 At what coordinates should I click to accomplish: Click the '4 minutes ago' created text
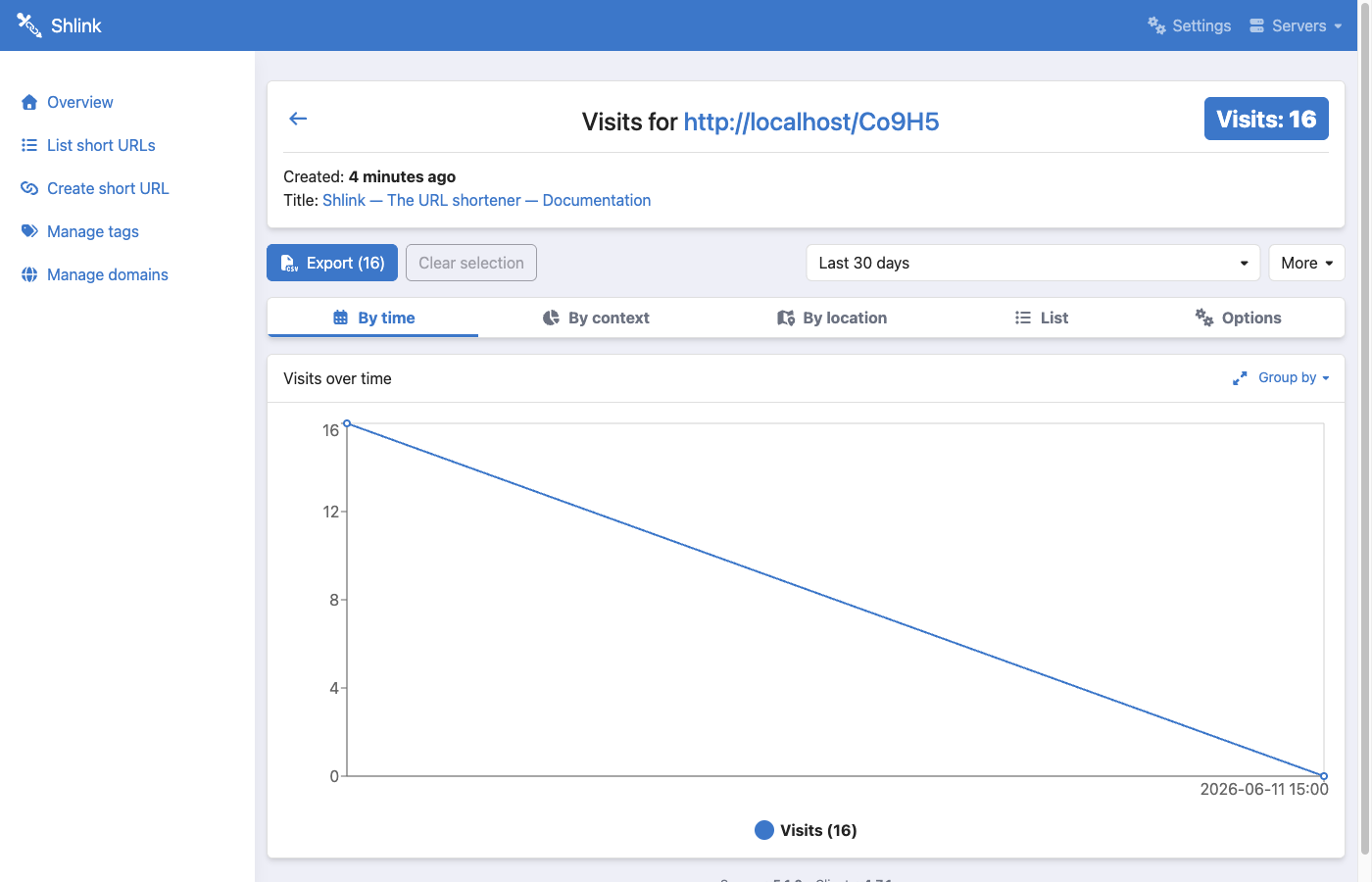click(402, 176)
